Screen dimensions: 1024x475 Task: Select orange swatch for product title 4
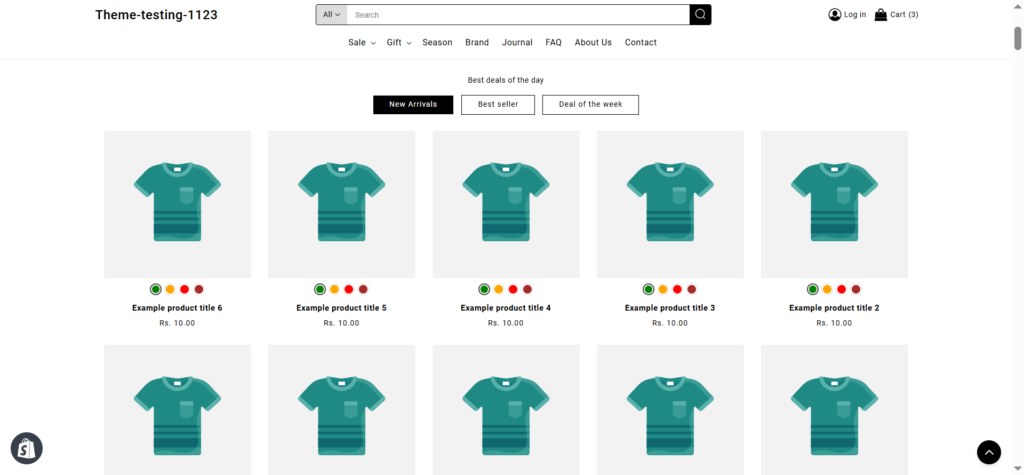pyautogui.click(x=498, y=289)
